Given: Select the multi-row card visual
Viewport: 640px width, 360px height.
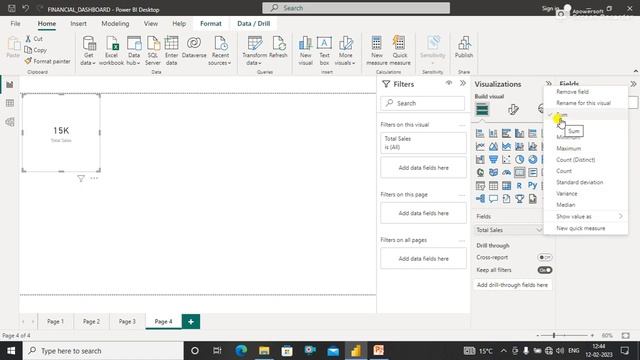Looking at the screenshot, I should point(532,173).
